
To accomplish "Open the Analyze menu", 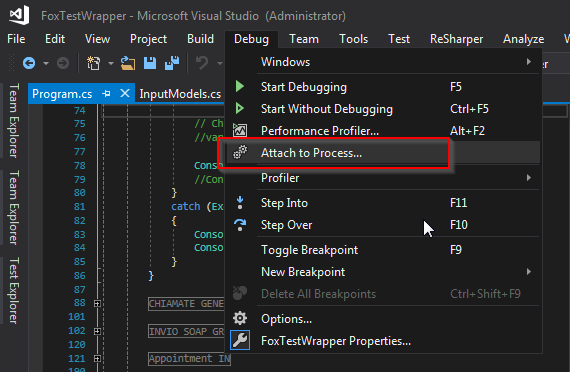I will 523,39.
